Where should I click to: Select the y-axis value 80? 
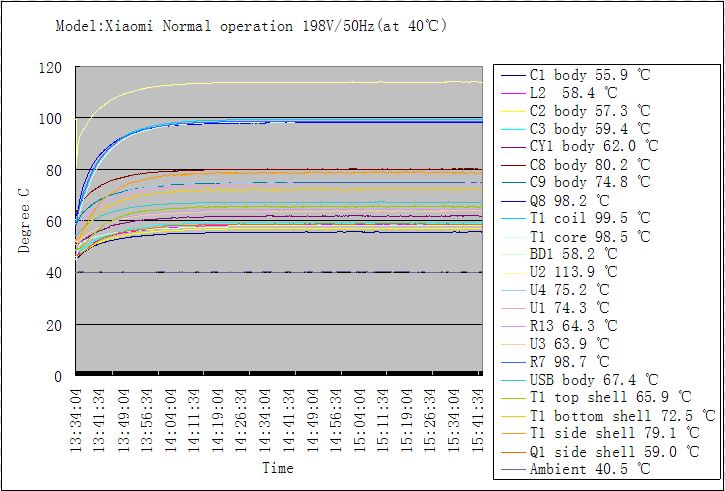pos(54,171)
